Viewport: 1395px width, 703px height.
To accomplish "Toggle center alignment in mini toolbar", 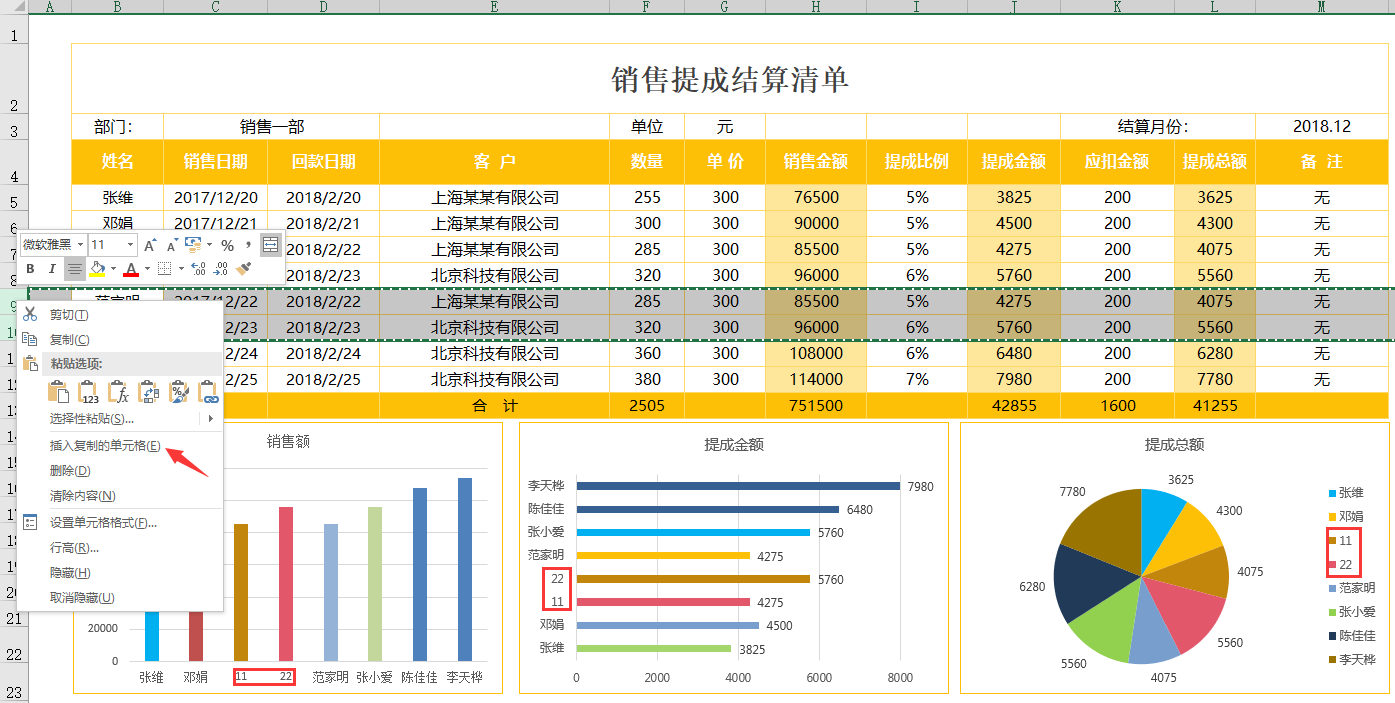I will [75, 269].
